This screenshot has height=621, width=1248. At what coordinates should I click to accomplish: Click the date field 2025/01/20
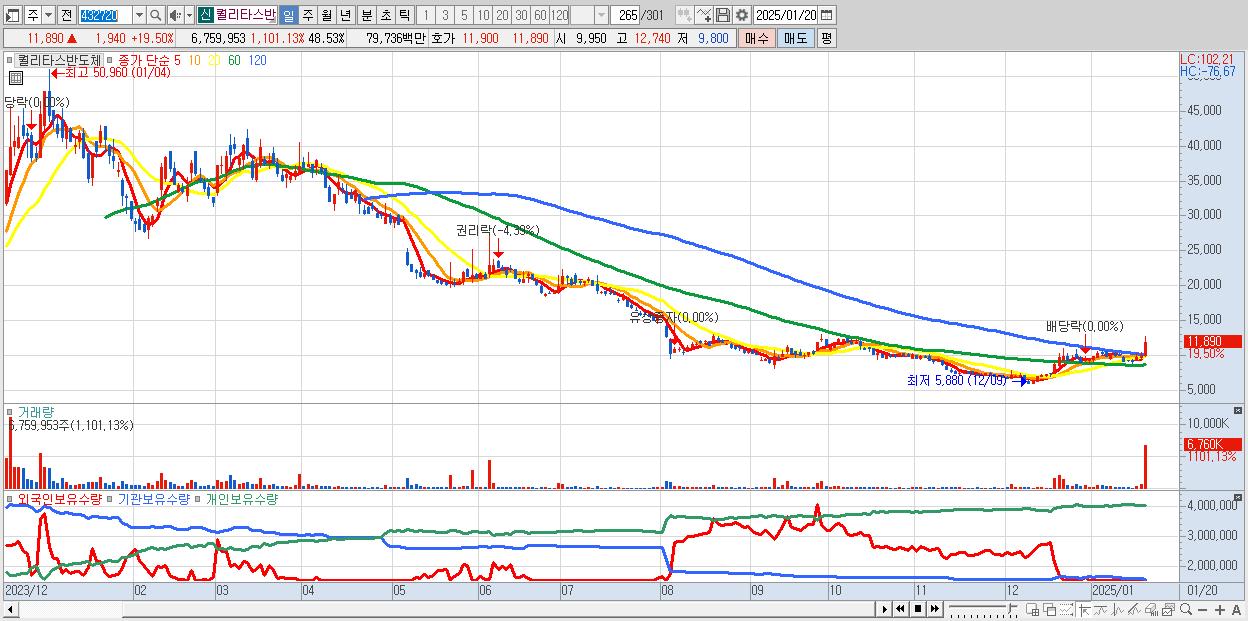(x=786, y=15)
